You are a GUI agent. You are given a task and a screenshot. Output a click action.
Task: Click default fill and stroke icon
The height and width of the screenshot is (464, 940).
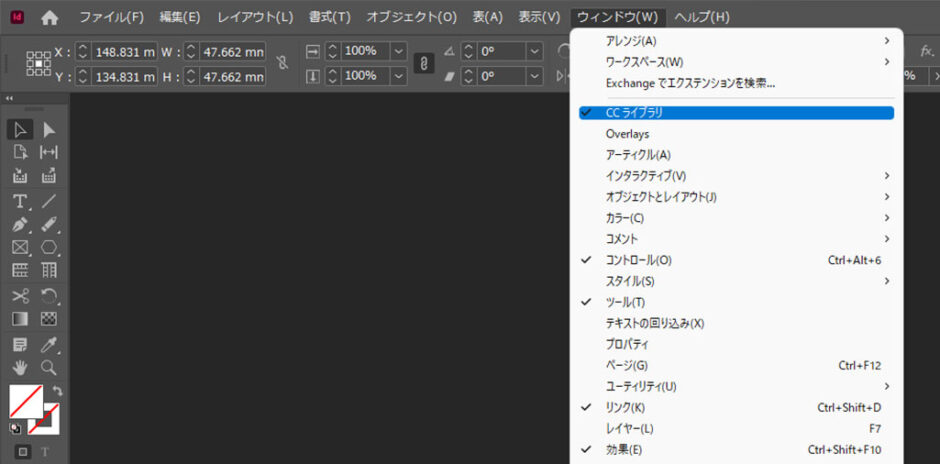[15, 428]
